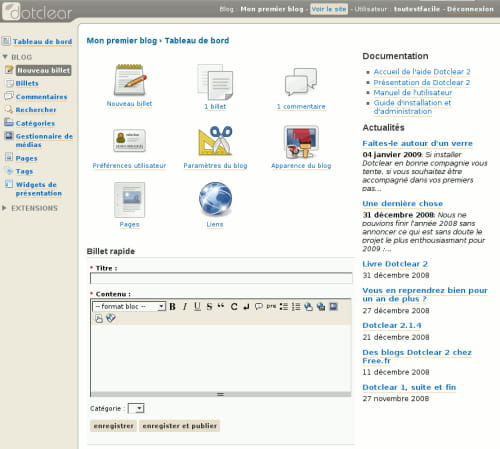500x449 pixels.
Task: Apply preformatted text with the pre button
Action: pyautogui.click(x=271, y=306)
